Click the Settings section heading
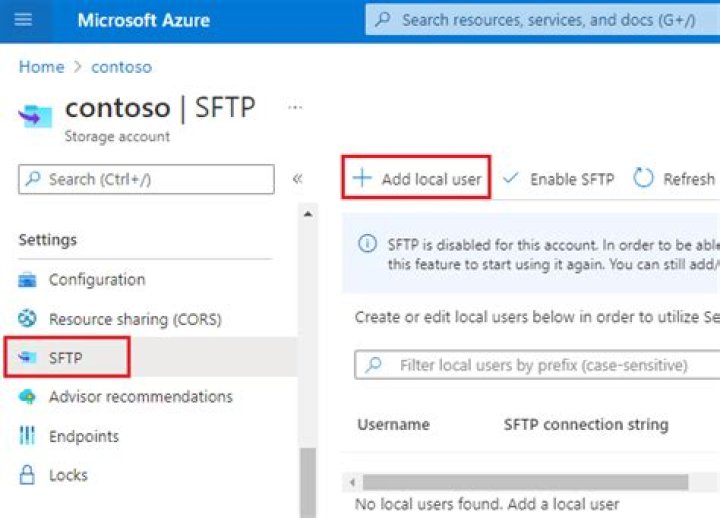The image size is (720, 518). tap(48, 240)
